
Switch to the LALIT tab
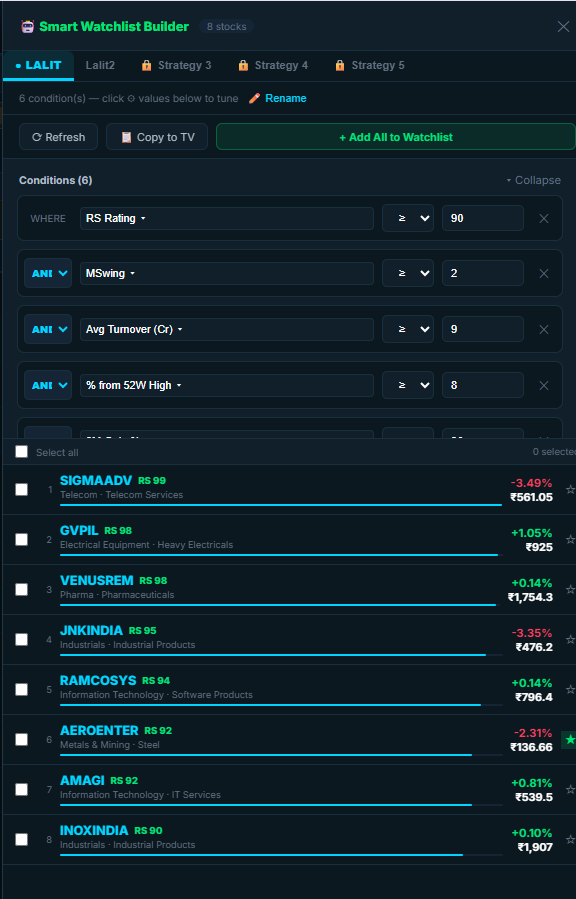coord(38,65)
